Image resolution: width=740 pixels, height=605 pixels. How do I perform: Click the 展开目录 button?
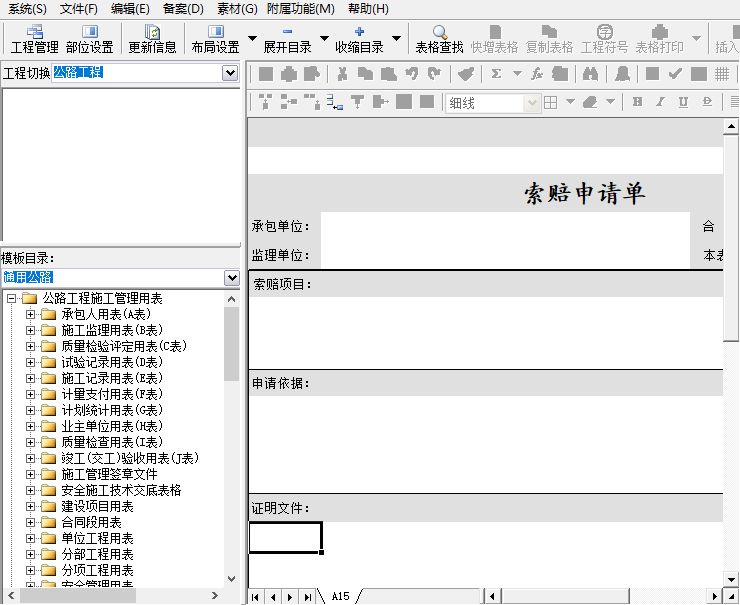tap(287, 39)
